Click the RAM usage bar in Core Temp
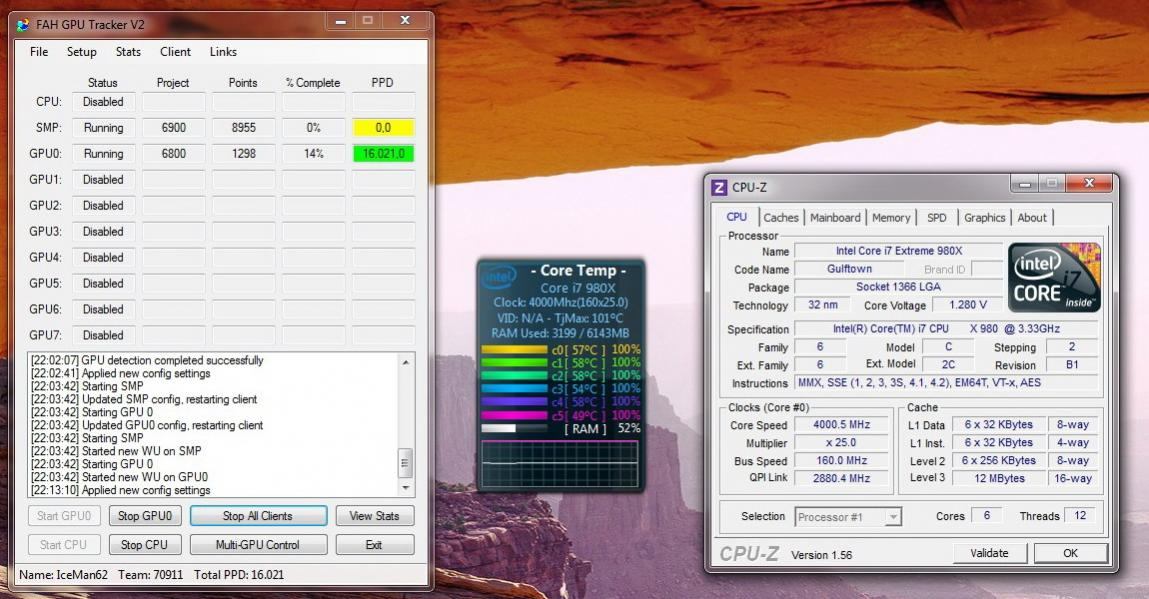The height and width of the screenshot is (599, 1149). tap(514, 429)
